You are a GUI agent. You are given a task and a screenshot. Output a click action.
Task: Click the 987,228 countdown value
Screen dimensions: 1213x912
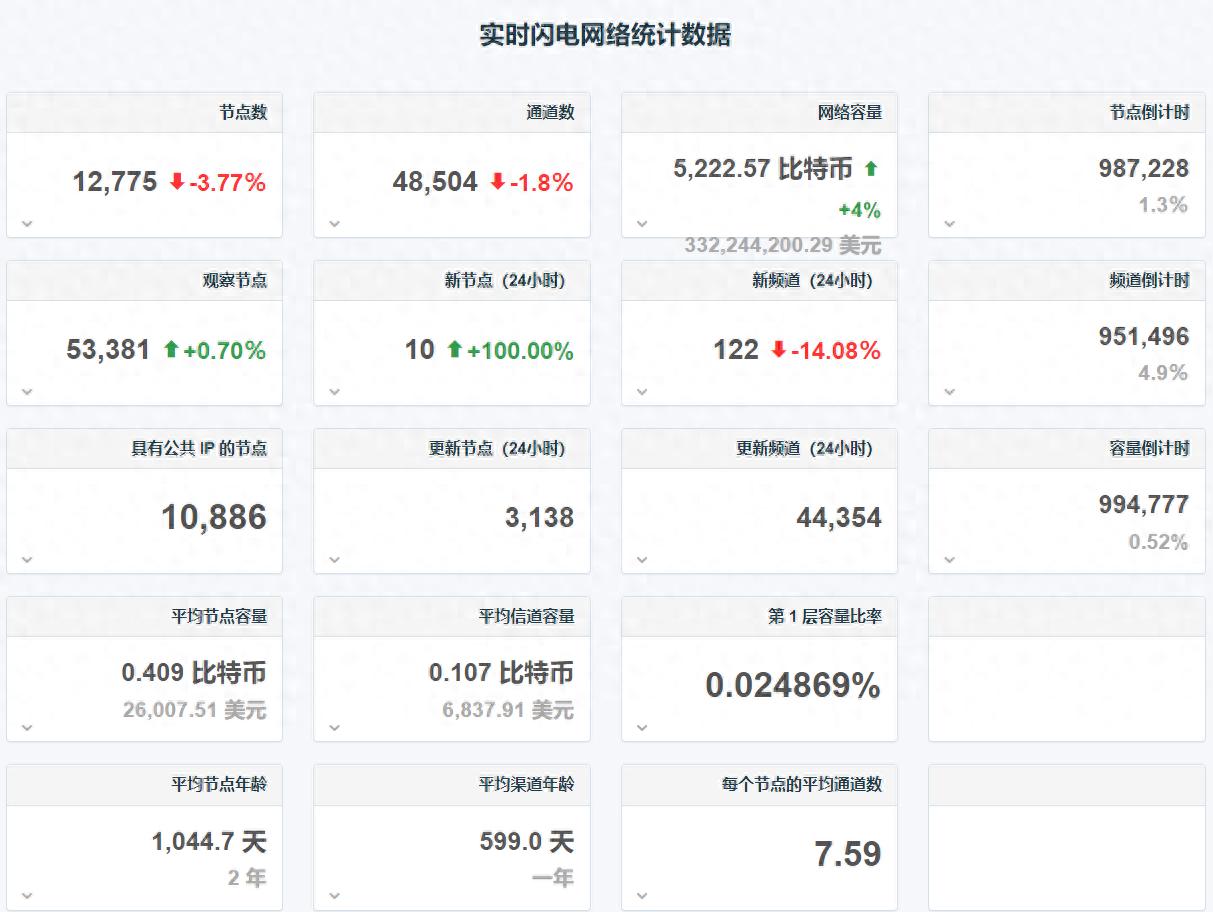pyautogui.click(x=1144, y=169)
